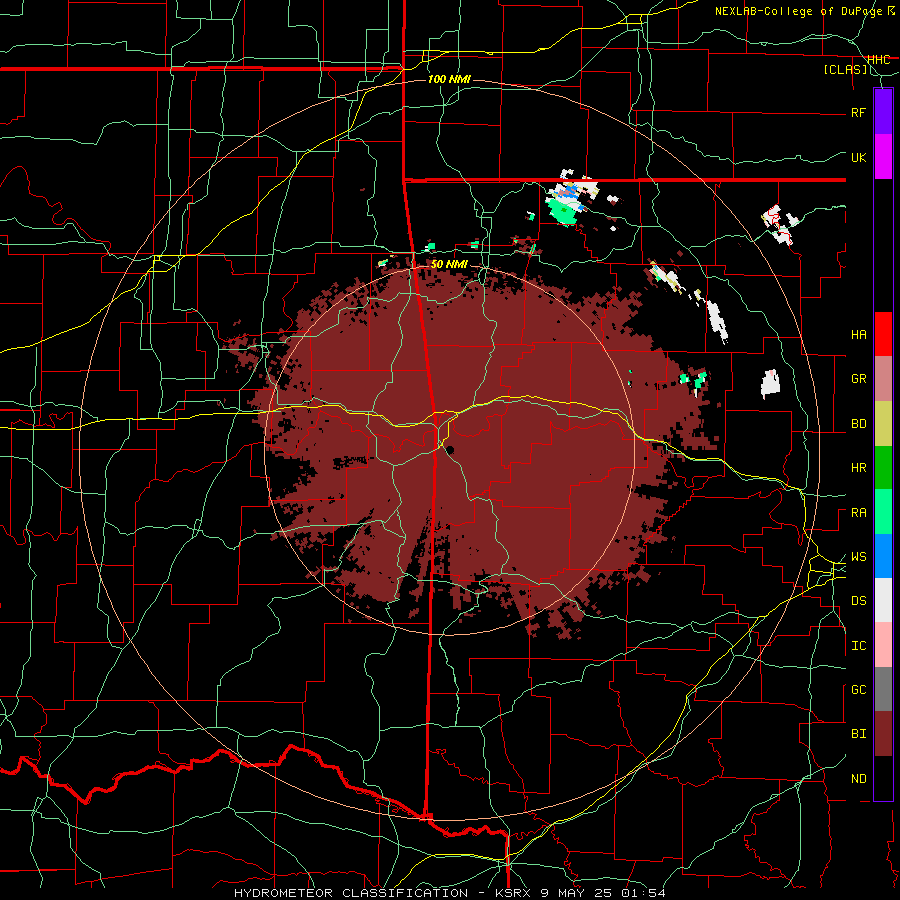900x900 pixels.
Task: Click the HYDROMETEOR CLASSIFICATION KSRX title text
Action: (449, 893)
